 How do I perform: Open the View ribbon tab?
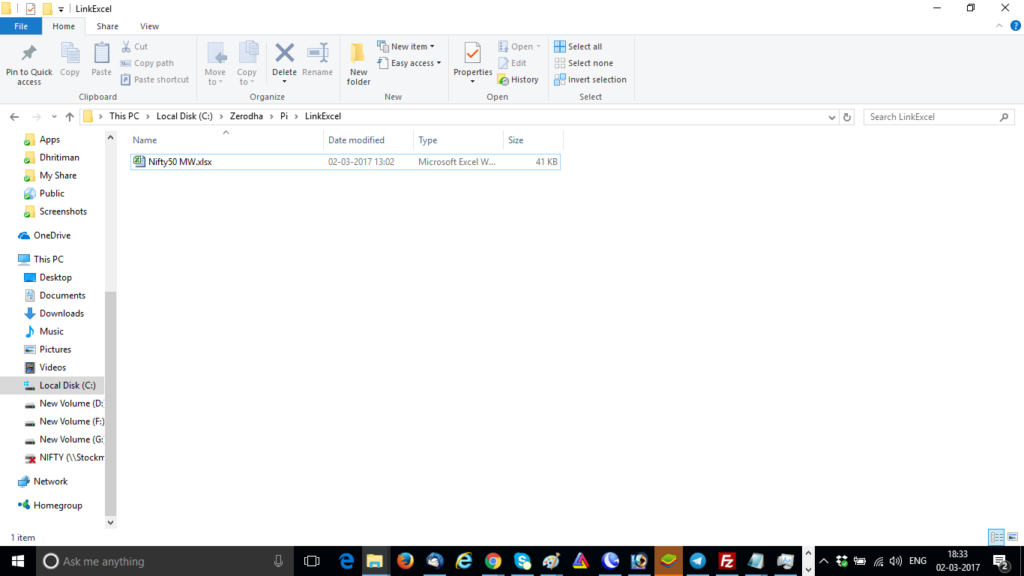pyautogui.click(x=149, y=26)
